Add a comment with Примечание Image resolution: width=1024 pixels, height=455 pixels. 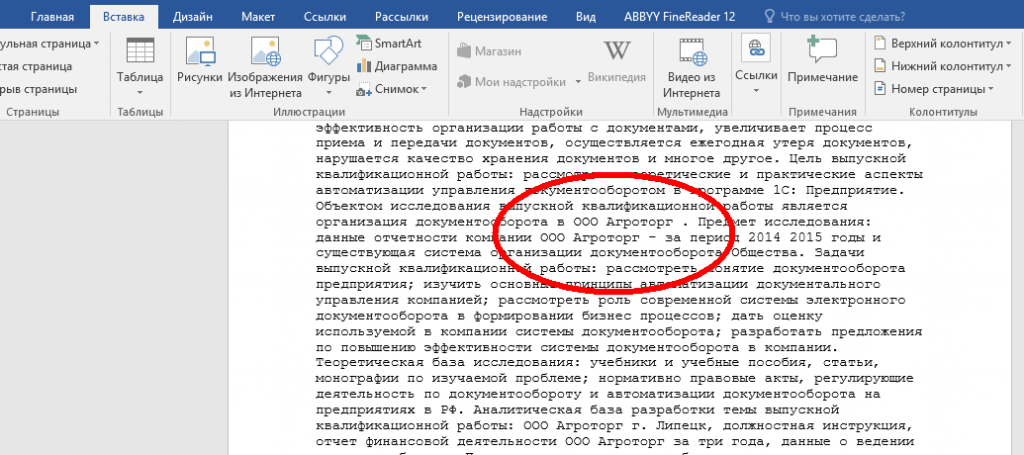coord(822,61)
